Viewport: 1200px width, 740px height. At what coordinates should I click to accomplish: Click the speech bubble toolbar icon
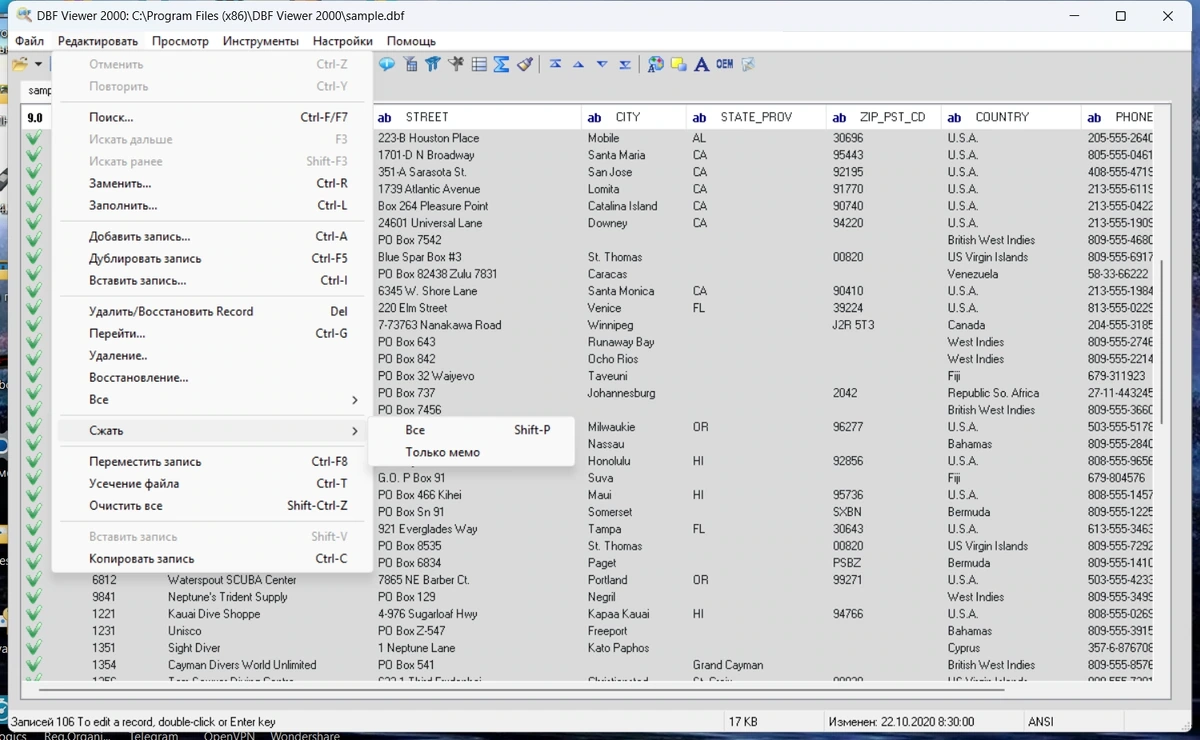387,64
